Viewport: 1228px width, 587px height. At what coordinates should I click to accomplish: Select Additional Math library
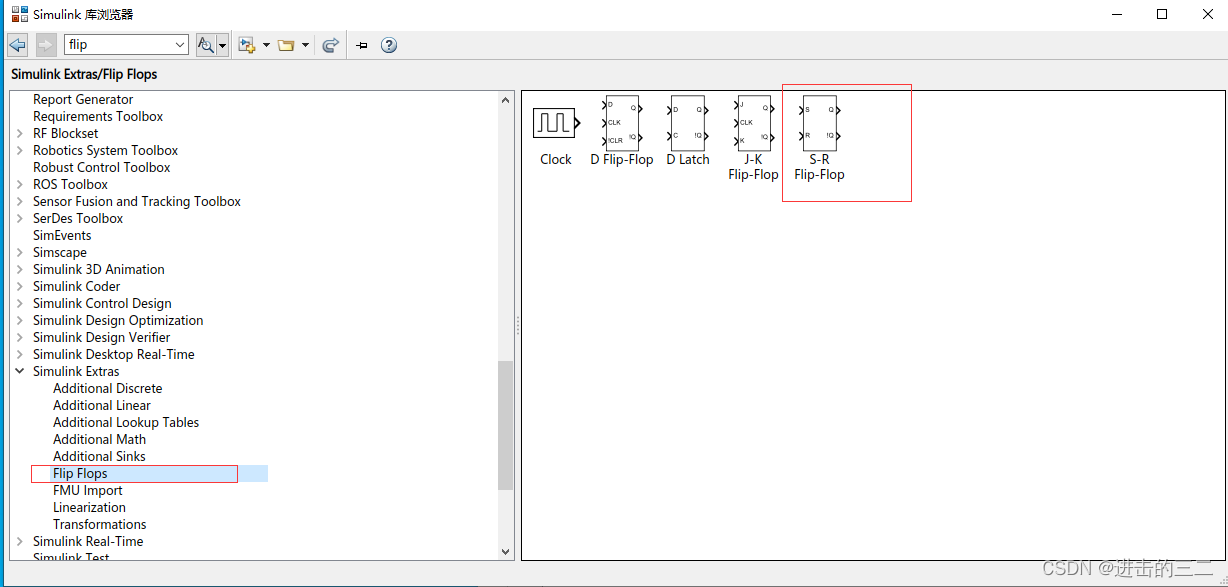click(100, 439)
